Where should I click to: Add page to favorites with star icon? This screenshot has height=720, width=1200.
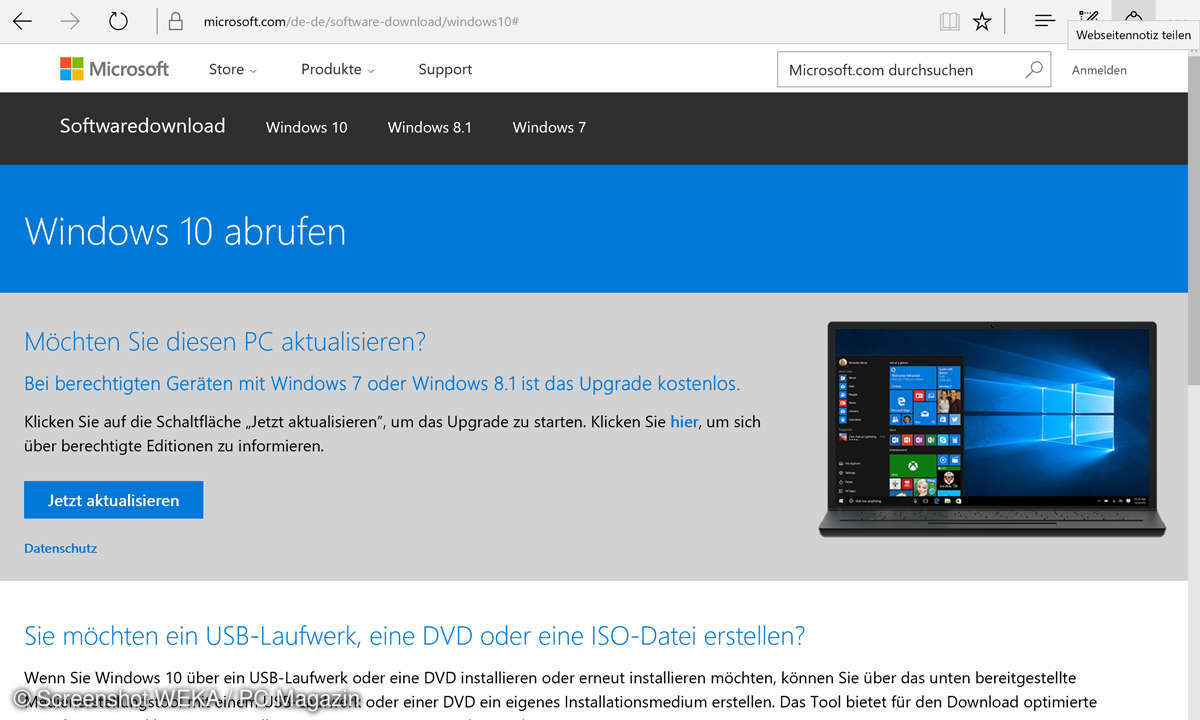tap(982, 21)
